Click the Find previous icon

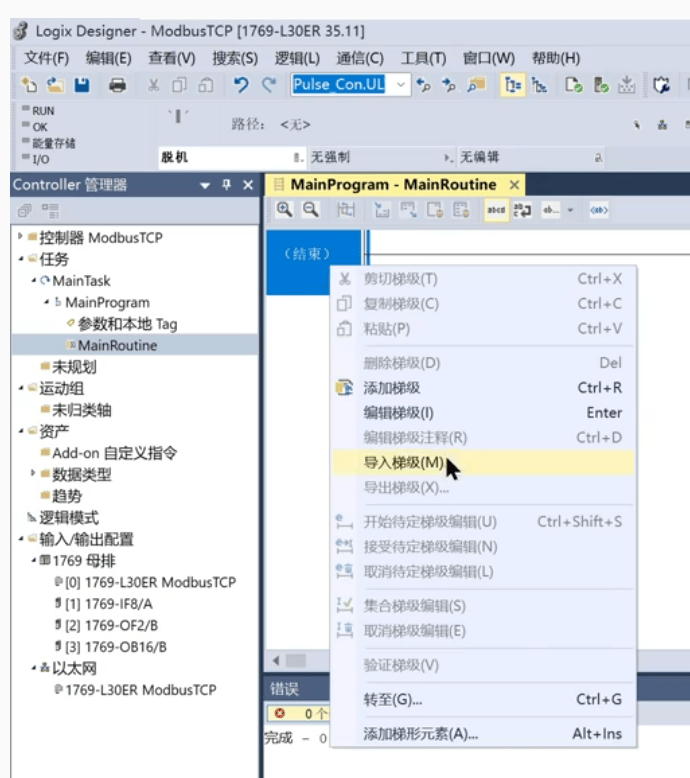[x=423, y=85]
